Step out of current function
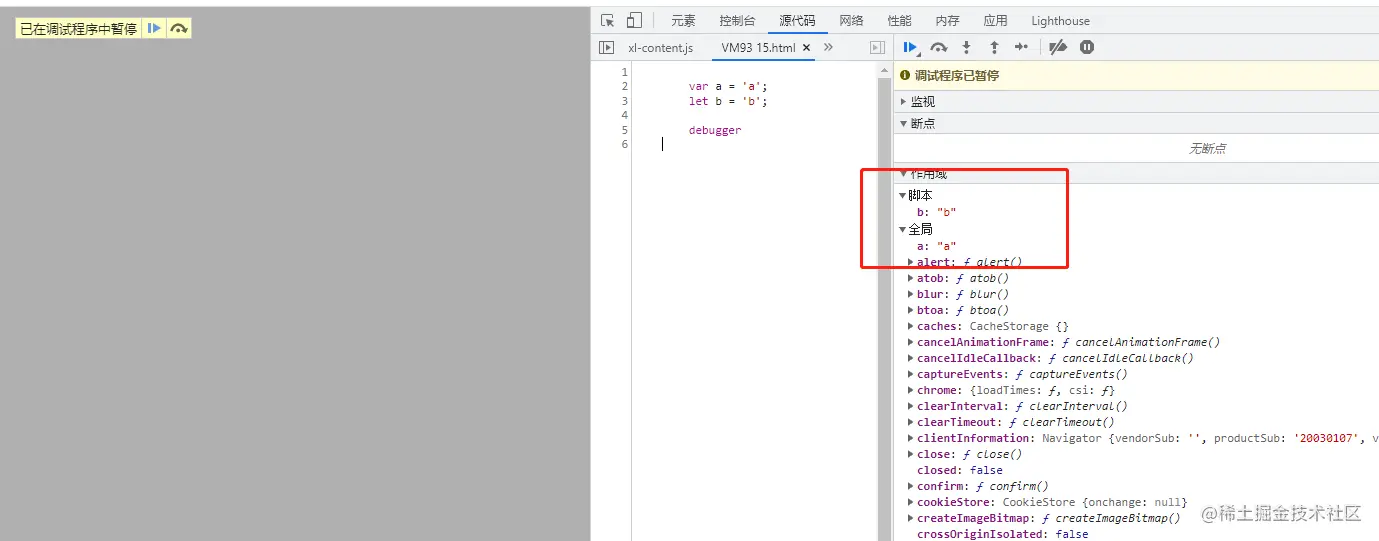Screen dimensions: 1379x541 click(994, 47)
